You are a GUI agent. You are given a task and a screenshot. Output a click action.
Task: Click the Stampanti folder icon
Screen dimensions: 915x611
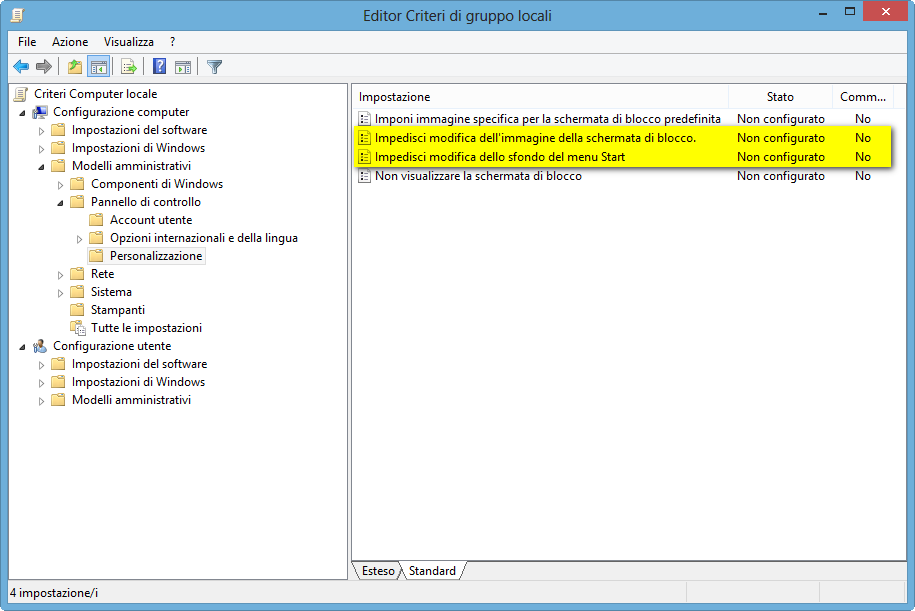pyautogui.click(x=77, y=310)
